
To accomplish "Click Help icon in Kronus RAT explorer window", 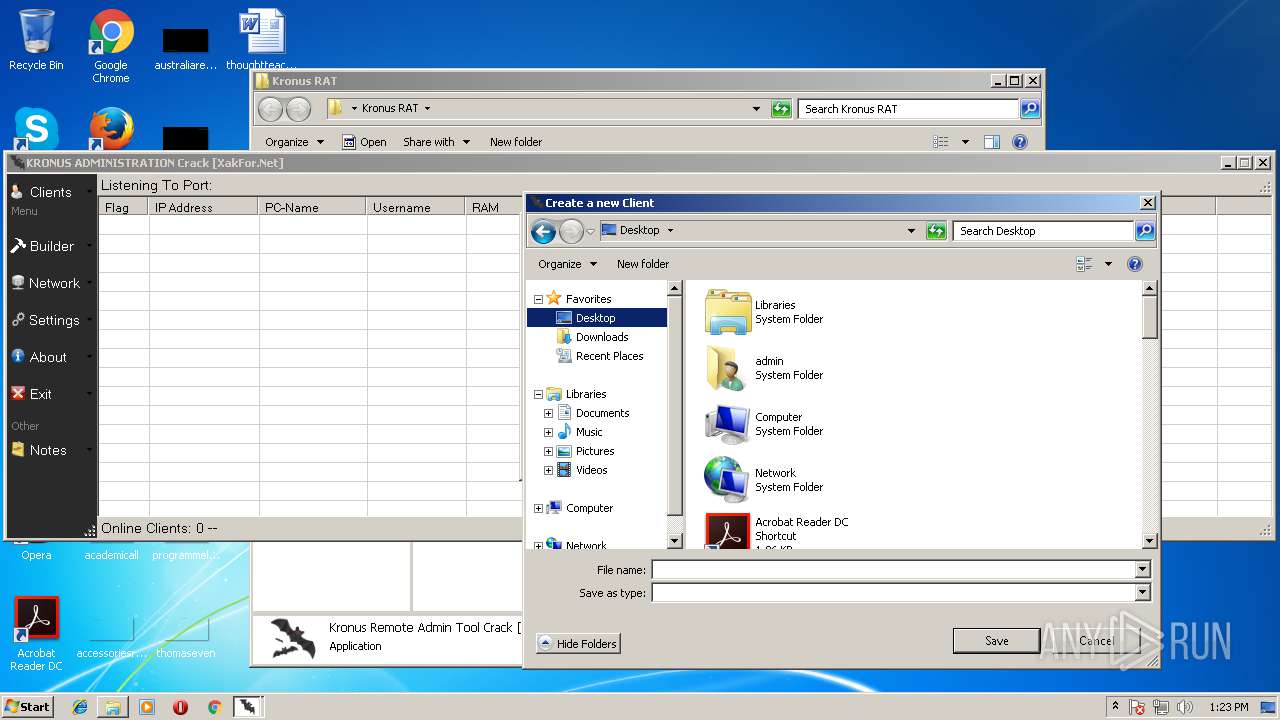I will (1020, 142).
